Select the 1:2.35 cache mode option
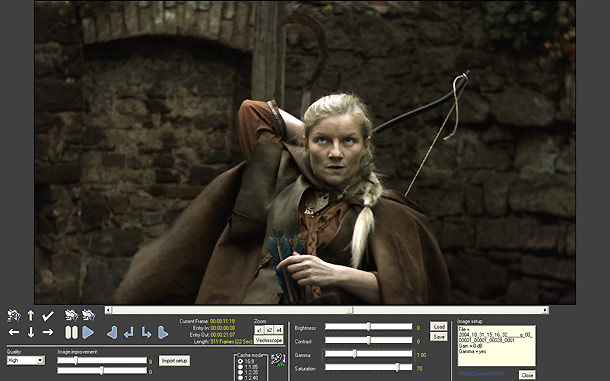Screen dimensions: 610x381 pyautogui.click(x=240, y=372)
